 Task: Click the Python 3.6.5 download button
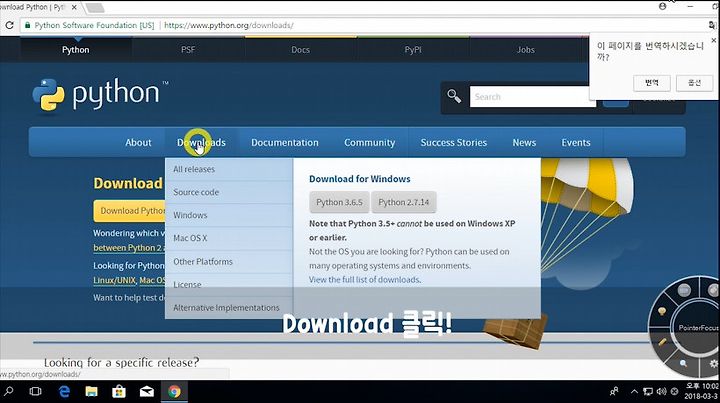[339, 202]
